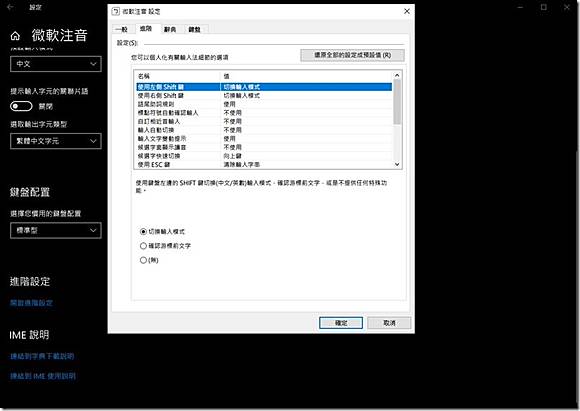Close the 微軟注音 設定 dialog
Viewport: 580px width, 411px height.
(x=407, y=11)
